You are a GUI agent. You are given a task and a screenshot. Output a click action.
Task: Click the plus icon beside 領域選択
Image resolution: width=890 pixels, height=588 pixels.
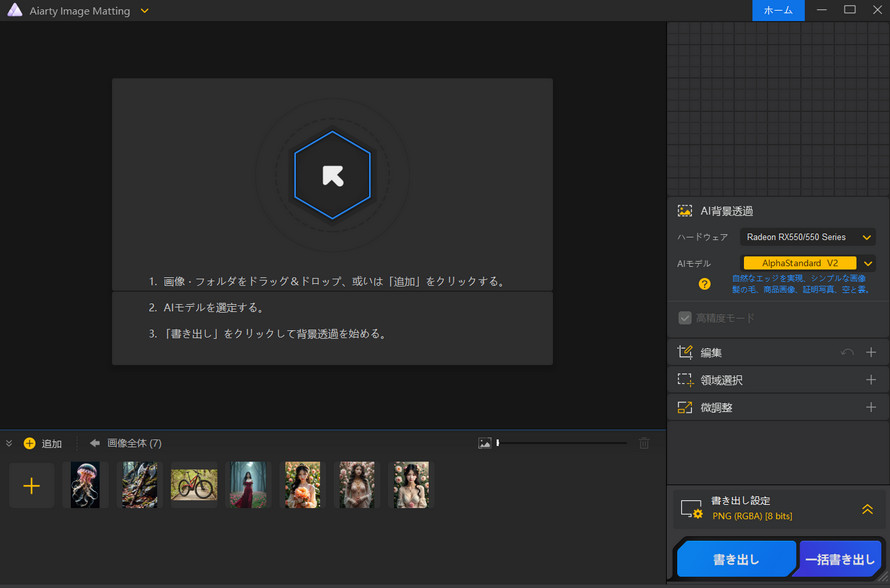pos(871,380)
